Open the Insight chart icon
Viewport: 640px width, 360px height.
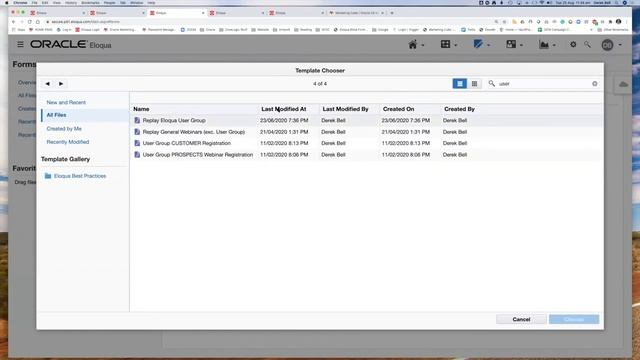pyautogui.click(x=544, y=44)
